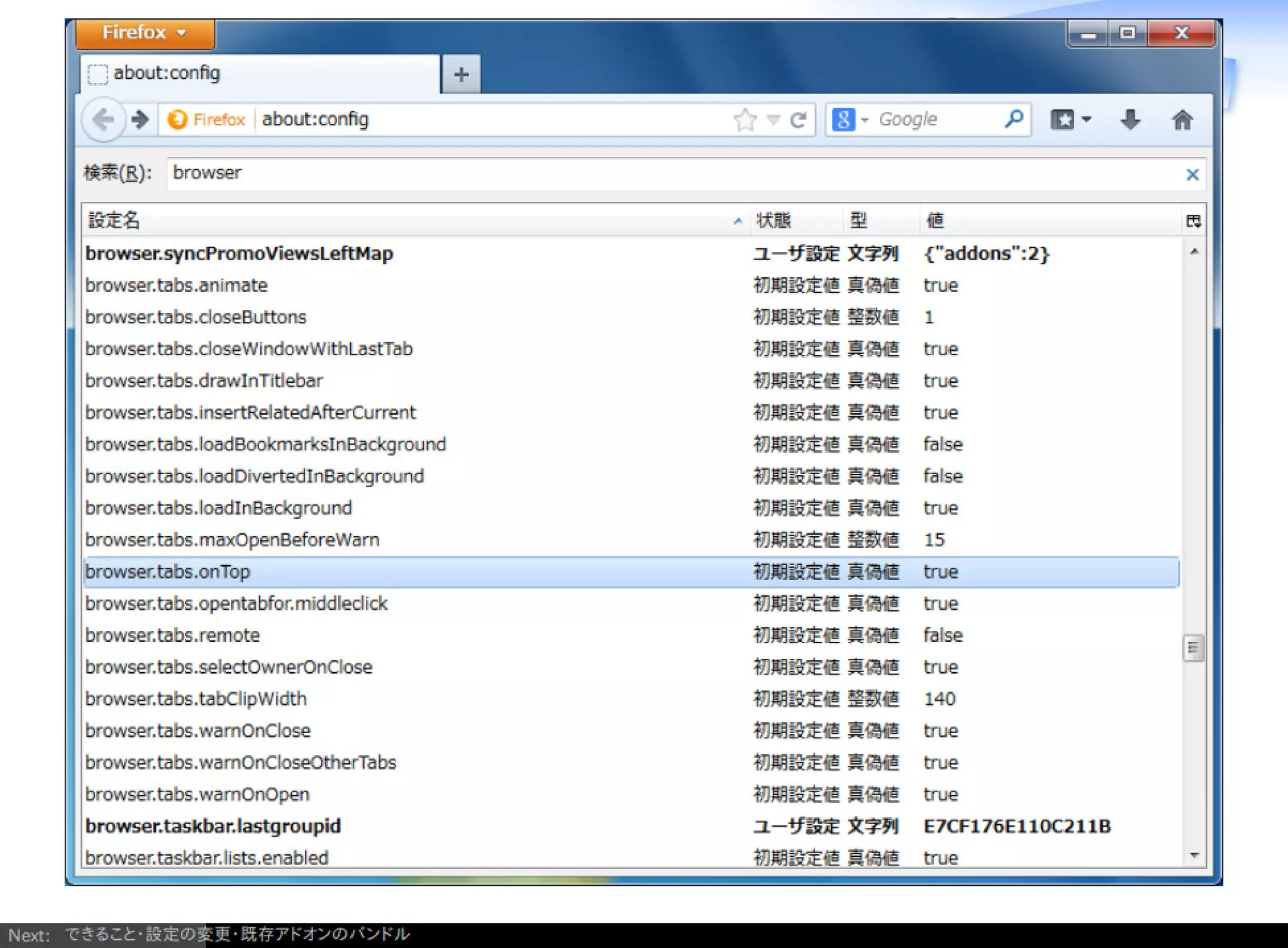Select browser.tabs.loadDivertedInBackground preference
The height and width of the screenshot is (948, 1288).
pyautogui.click(x=631, y=476)
